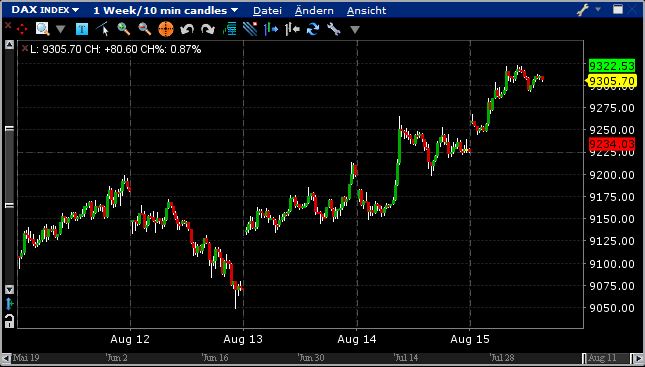Open the Ändern menu
Screen dimensions: 645x367
point(314,10)
